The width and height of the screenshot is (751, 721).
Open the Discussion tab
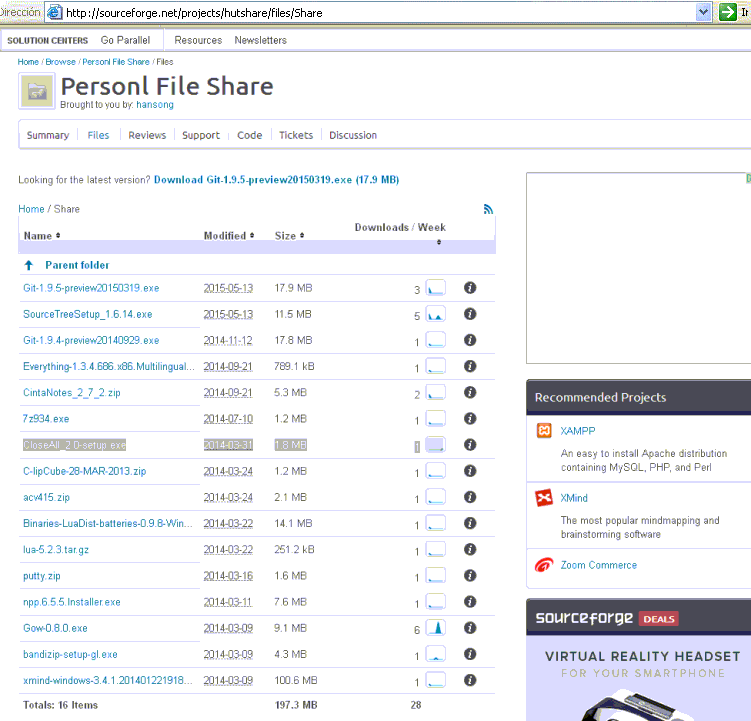pyautogui.click(x=353, y=135)
